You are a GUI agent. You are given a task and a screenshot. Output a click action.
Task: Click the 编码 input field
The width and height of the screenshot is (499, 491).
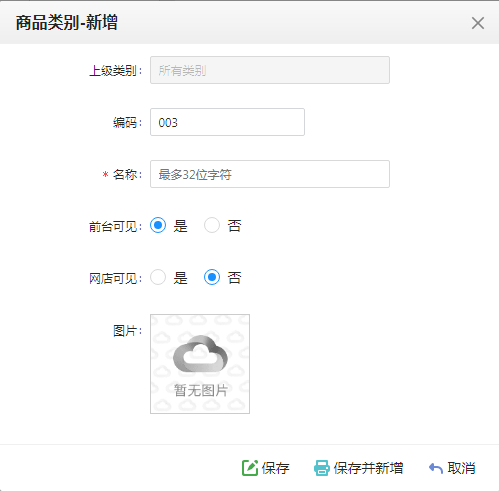227,122
